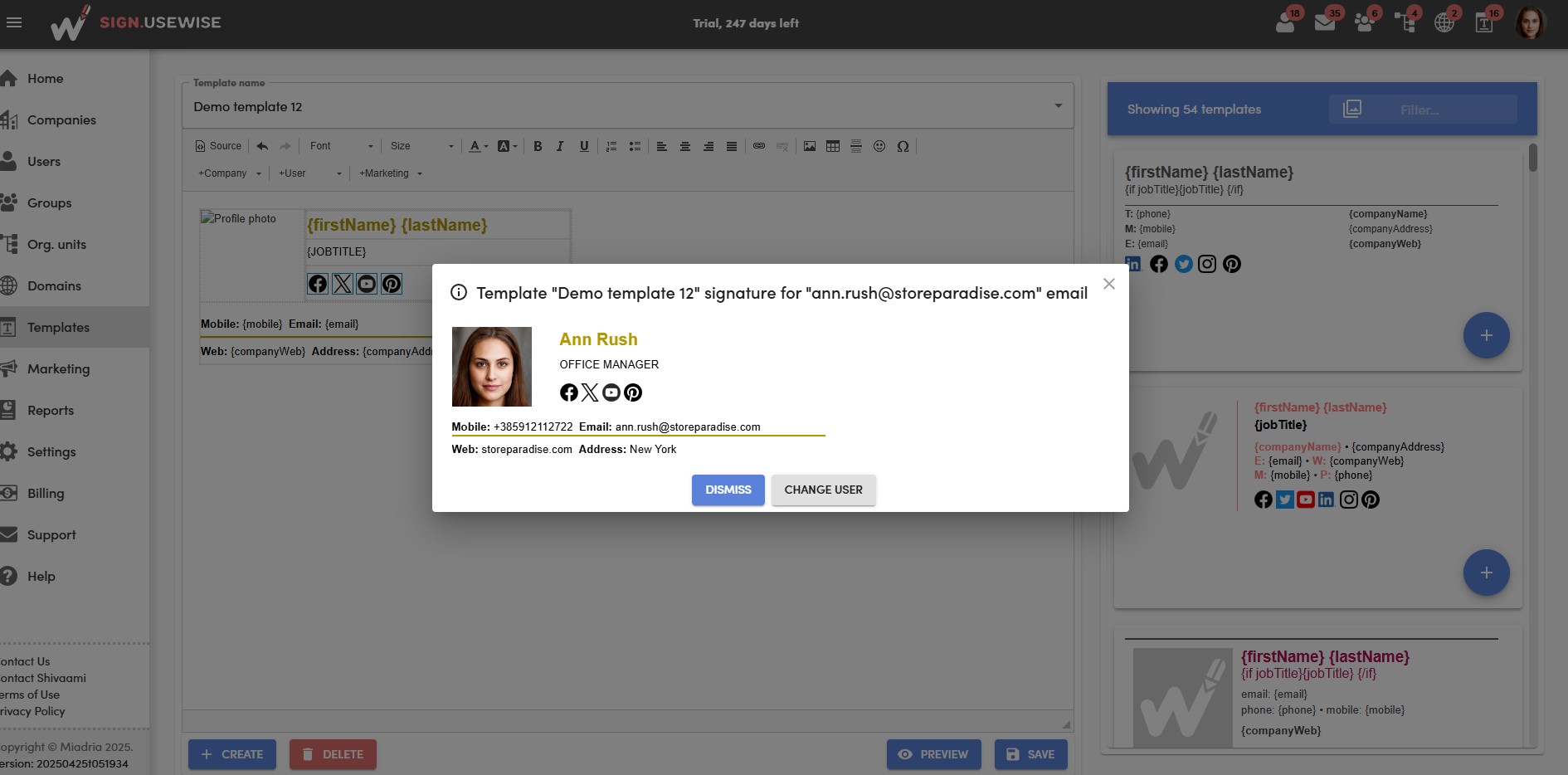
Task: Click the user avatar in the top bar
Action: click(1530, 22)
